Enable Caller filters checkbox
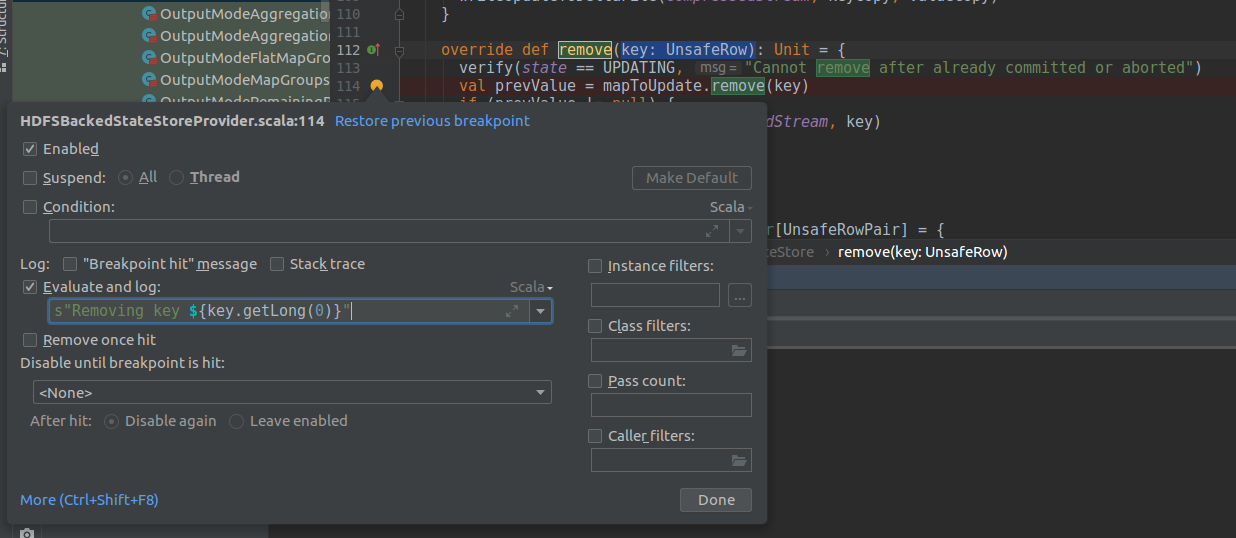The height and width of the screenshot is (538, 1236). 595,436
